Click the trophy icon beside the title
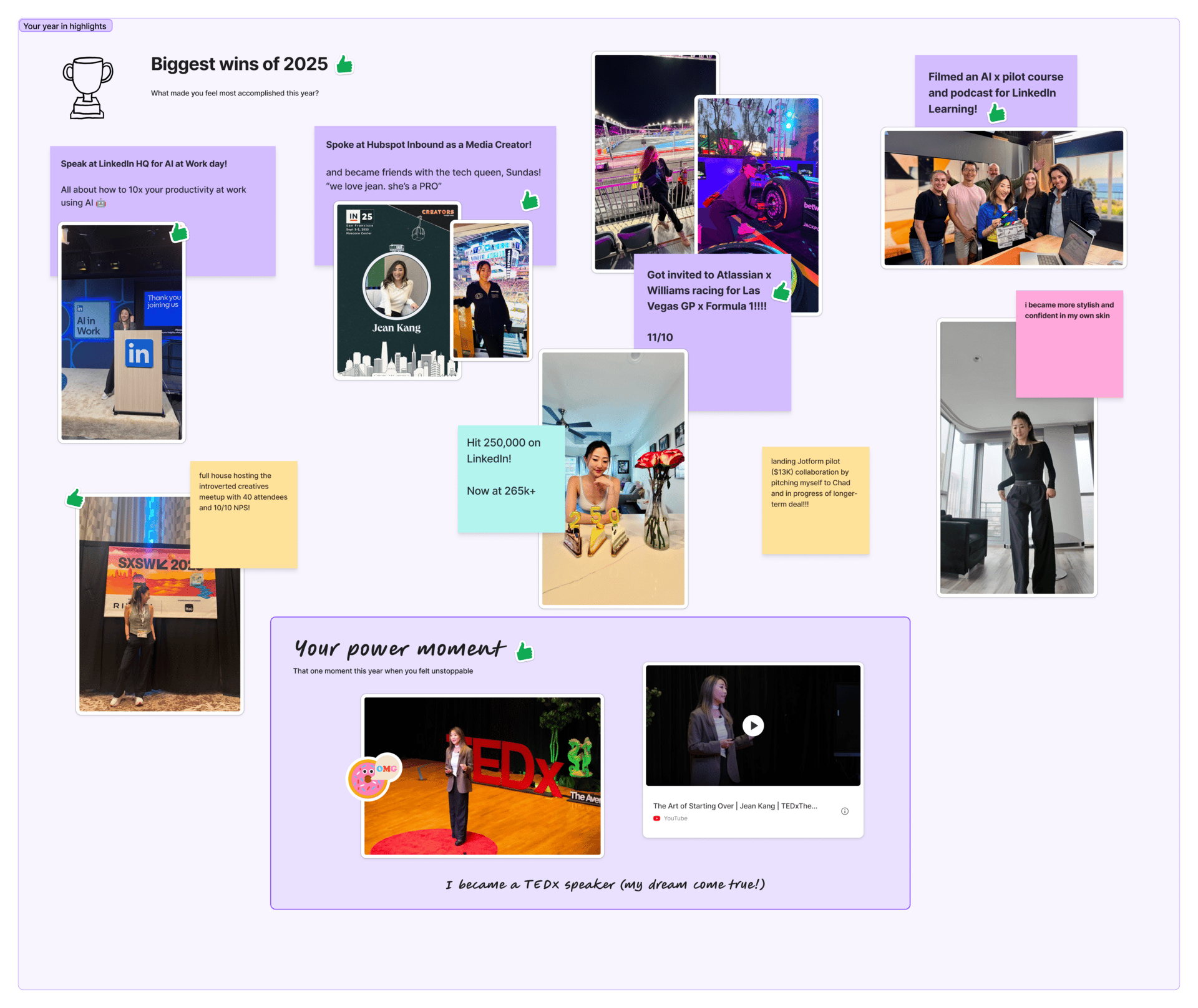This screenshot has width=1198, height=1008. click(x=88, y=87)
